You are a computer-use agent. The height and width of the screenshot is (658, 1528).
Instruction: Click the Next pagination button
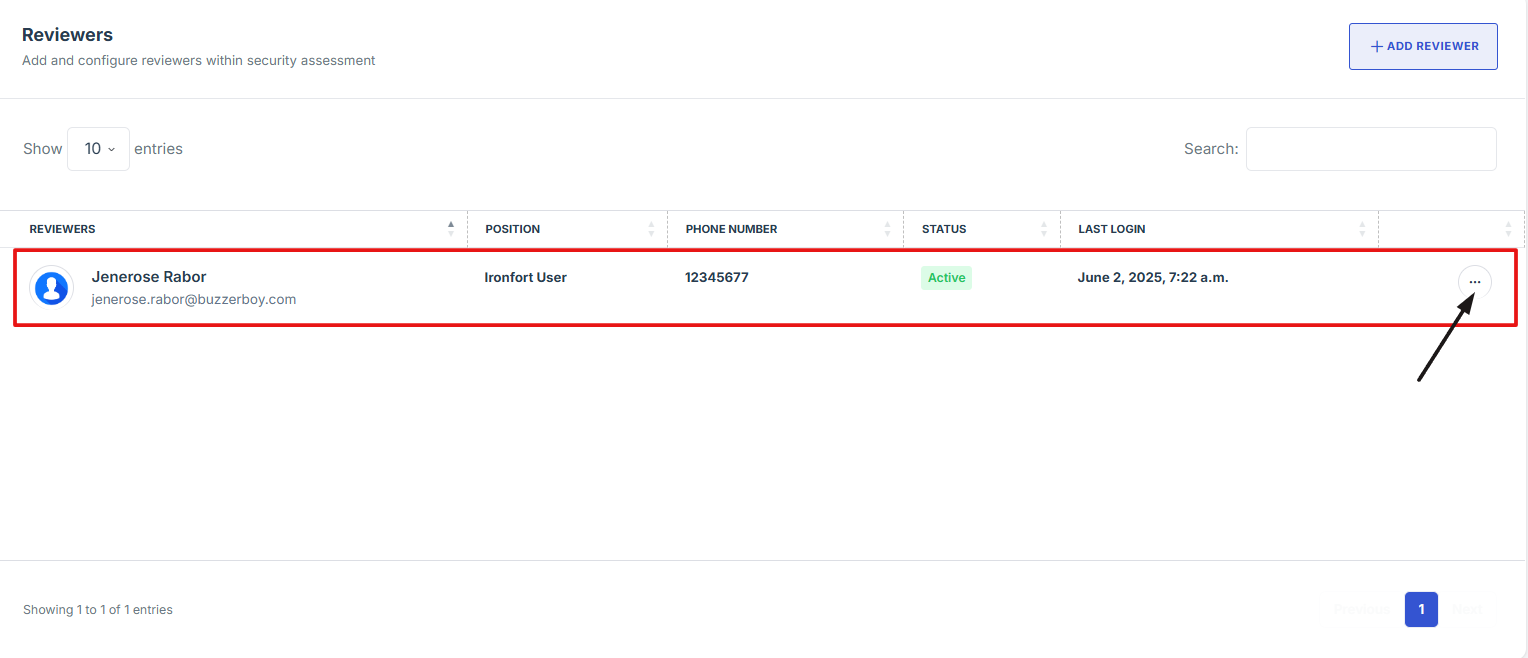1467,609
